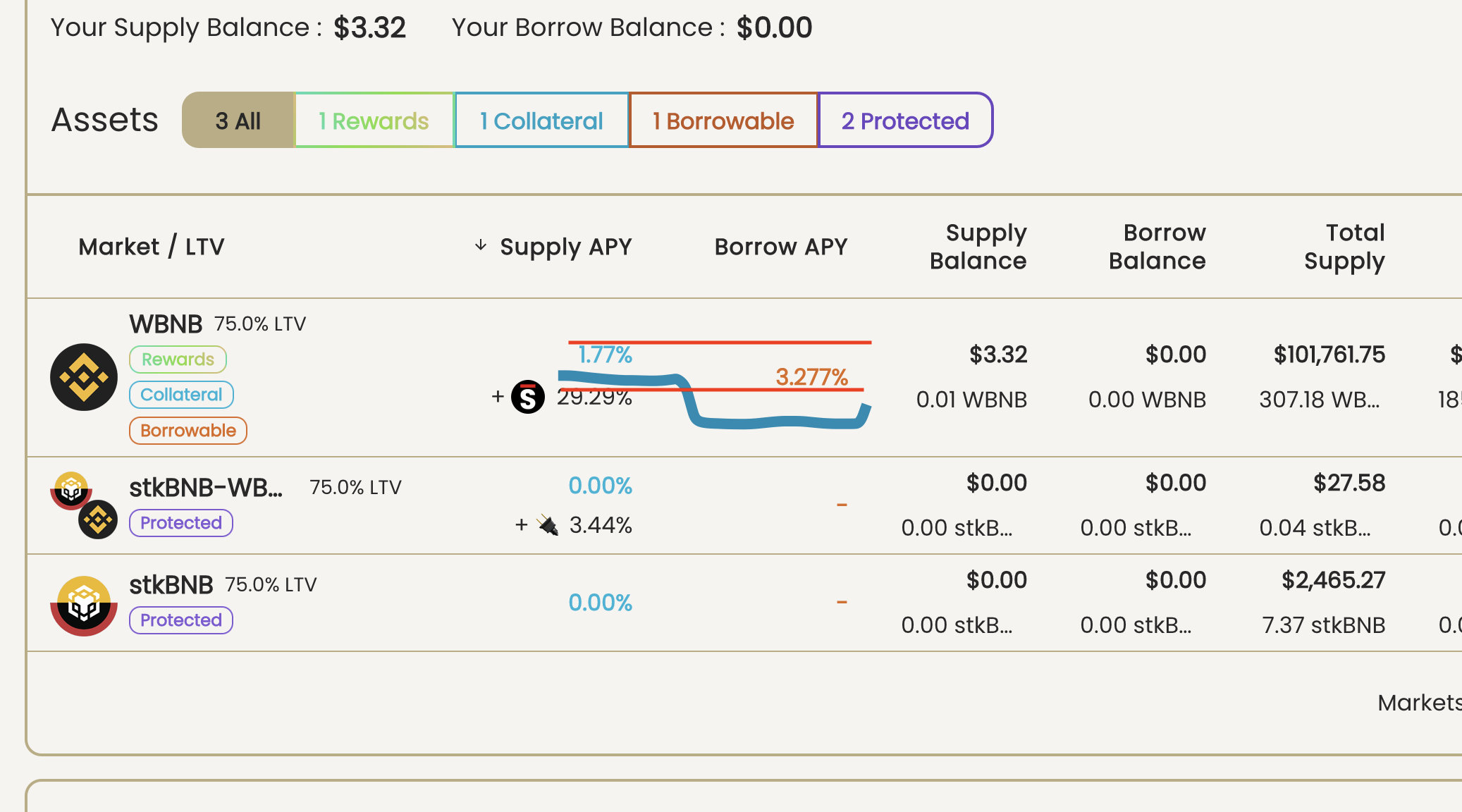Click the plug boost icon near 3.44%
The image size is (1462, 812).
click(548, 524)
